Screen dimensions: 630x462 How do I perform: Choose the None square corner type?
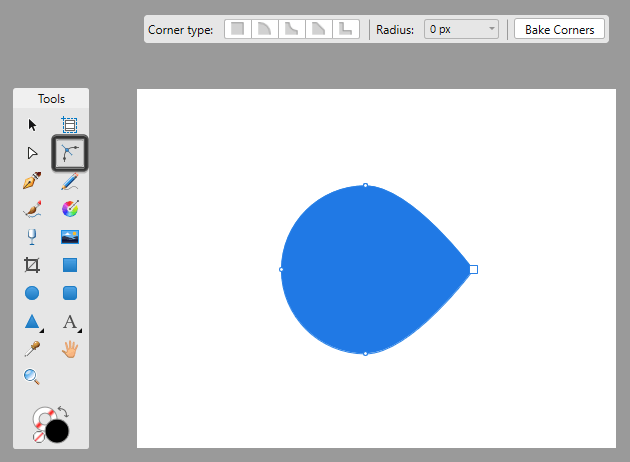[x=237, y=29]
